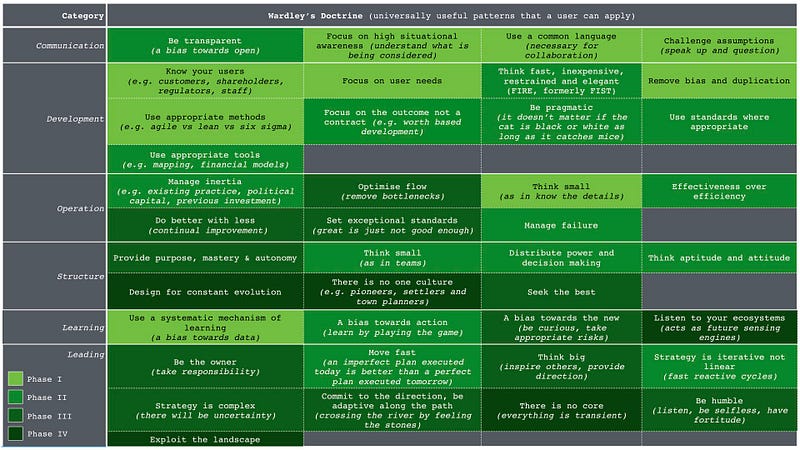
Task: Select the Development category label
Action: click(x=75, y=119)
